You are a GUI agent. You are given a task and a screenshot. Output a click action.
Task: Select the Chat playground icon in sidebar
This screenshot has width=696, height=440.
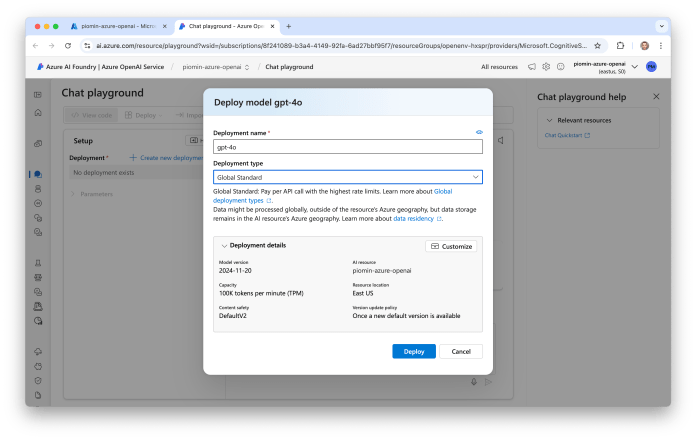[38, 174]
